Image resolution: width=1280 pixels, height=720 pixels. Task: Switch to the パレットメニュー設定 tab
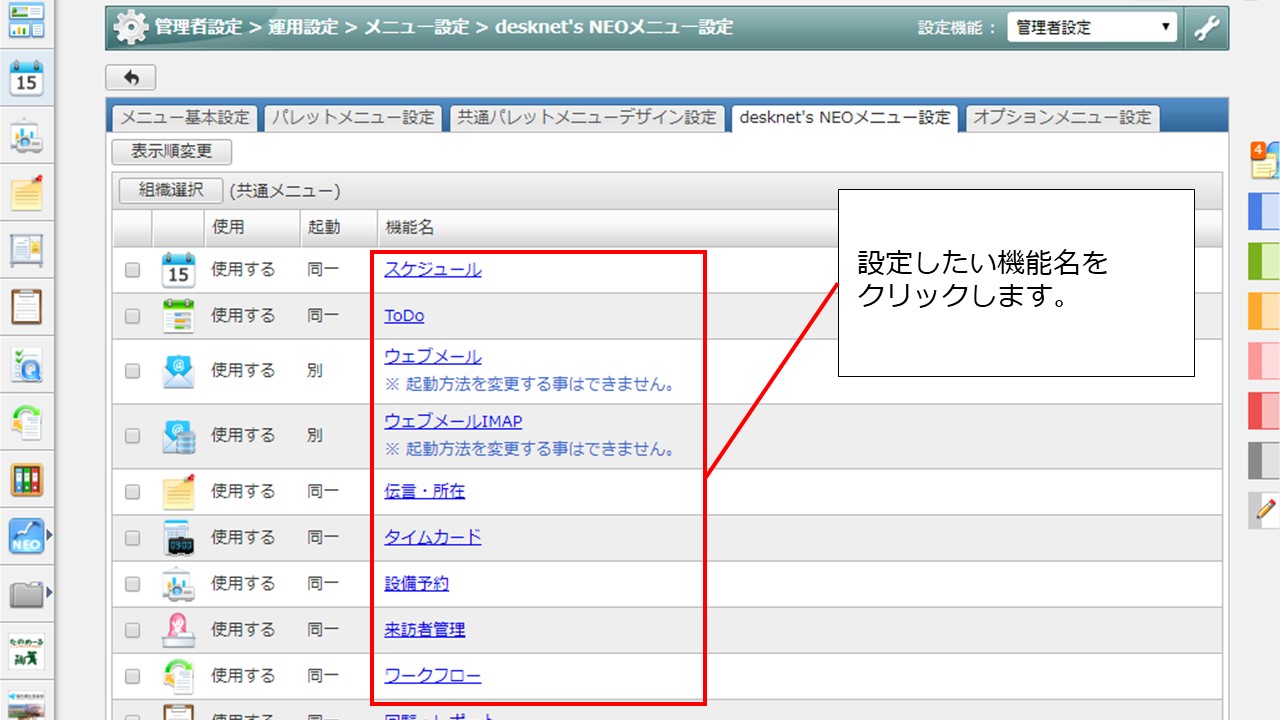352,118
